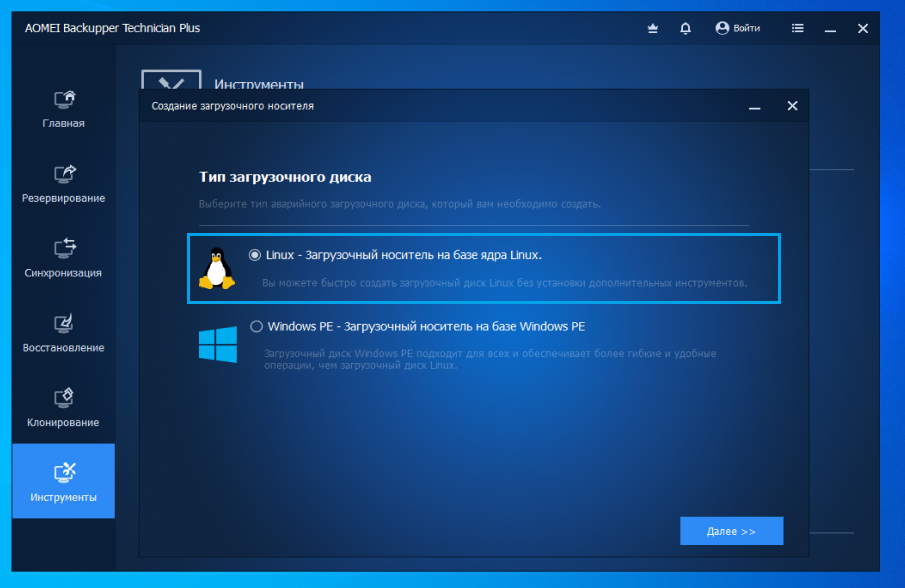Screen dimensions: 905x588
Task: Click the Тип загрузочного диска heading
Action: [285, 177]
